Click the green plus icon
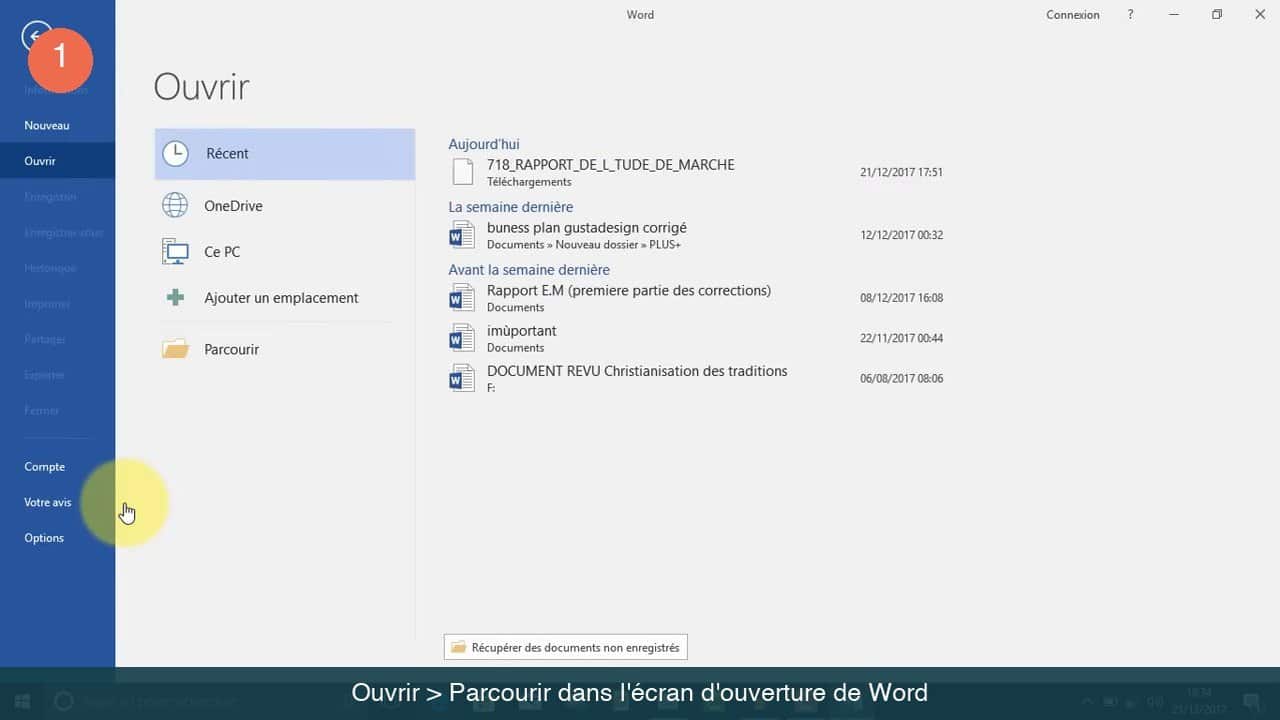Image resolution: width=1280 pixels, height=720 pixels. click(x=175, y=298)
